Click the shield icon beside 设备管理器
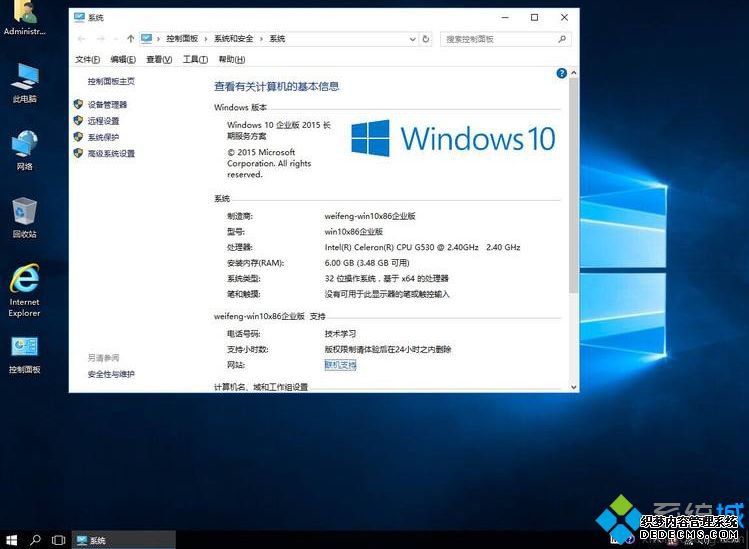Viewport: 749px width, 549px height. (78, 104)
